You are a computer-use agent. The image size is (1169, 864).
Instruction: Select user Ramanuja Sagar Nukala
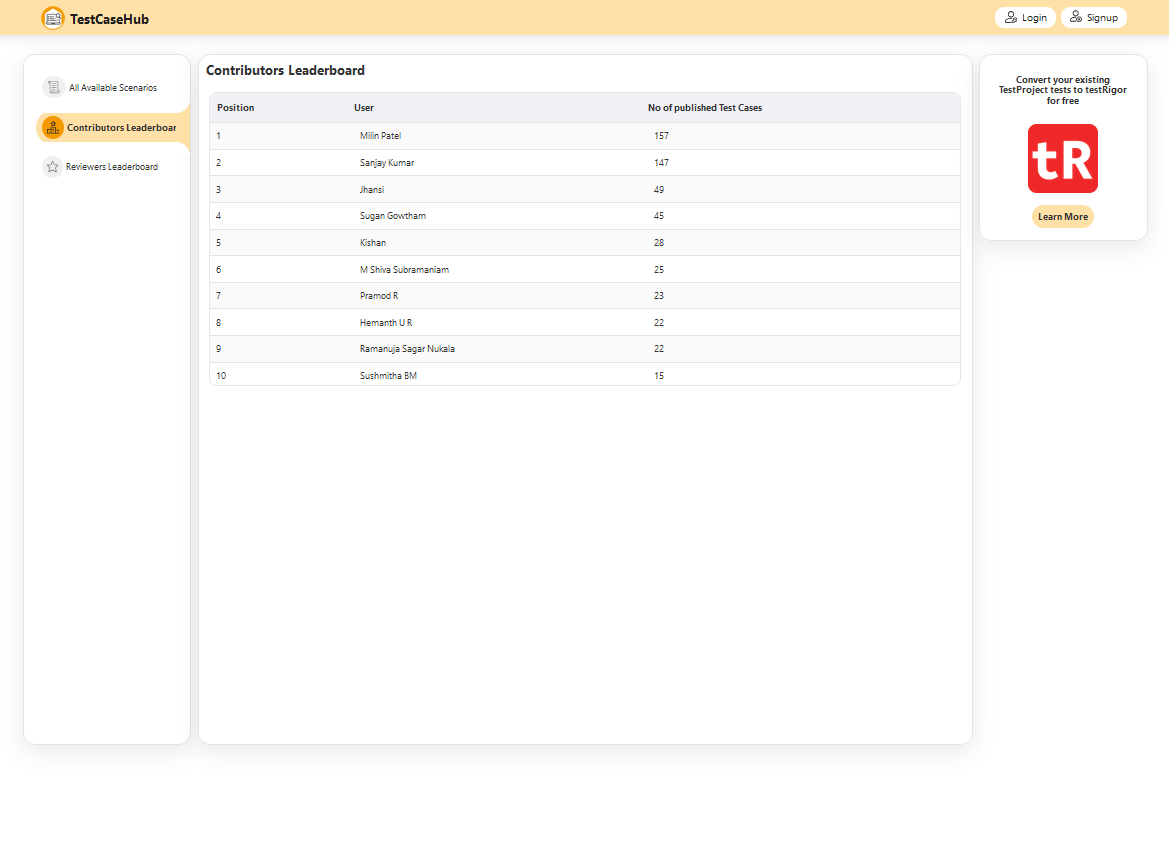407,348
